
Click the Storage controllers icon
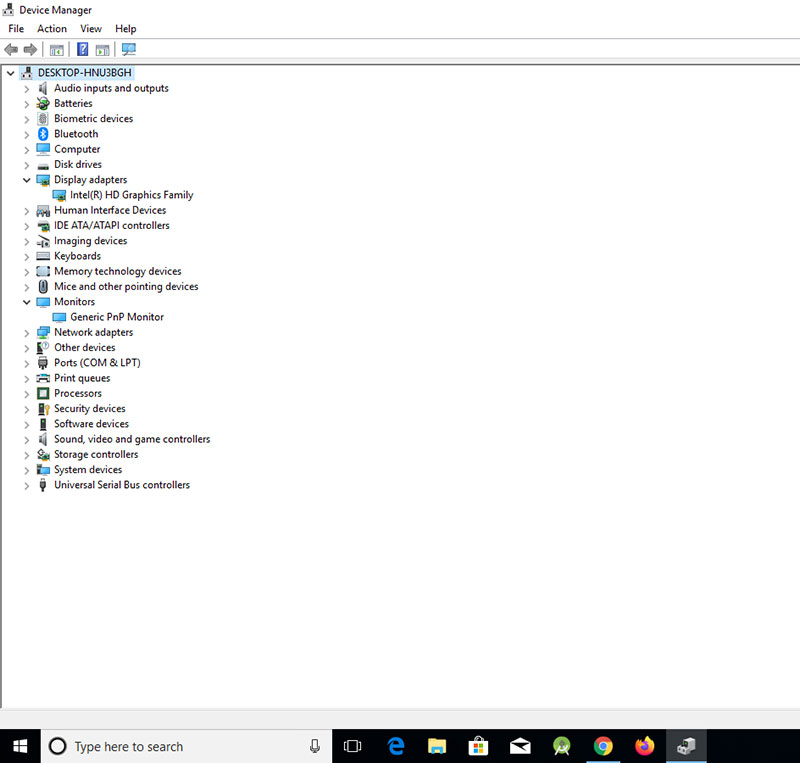point(43,455)
